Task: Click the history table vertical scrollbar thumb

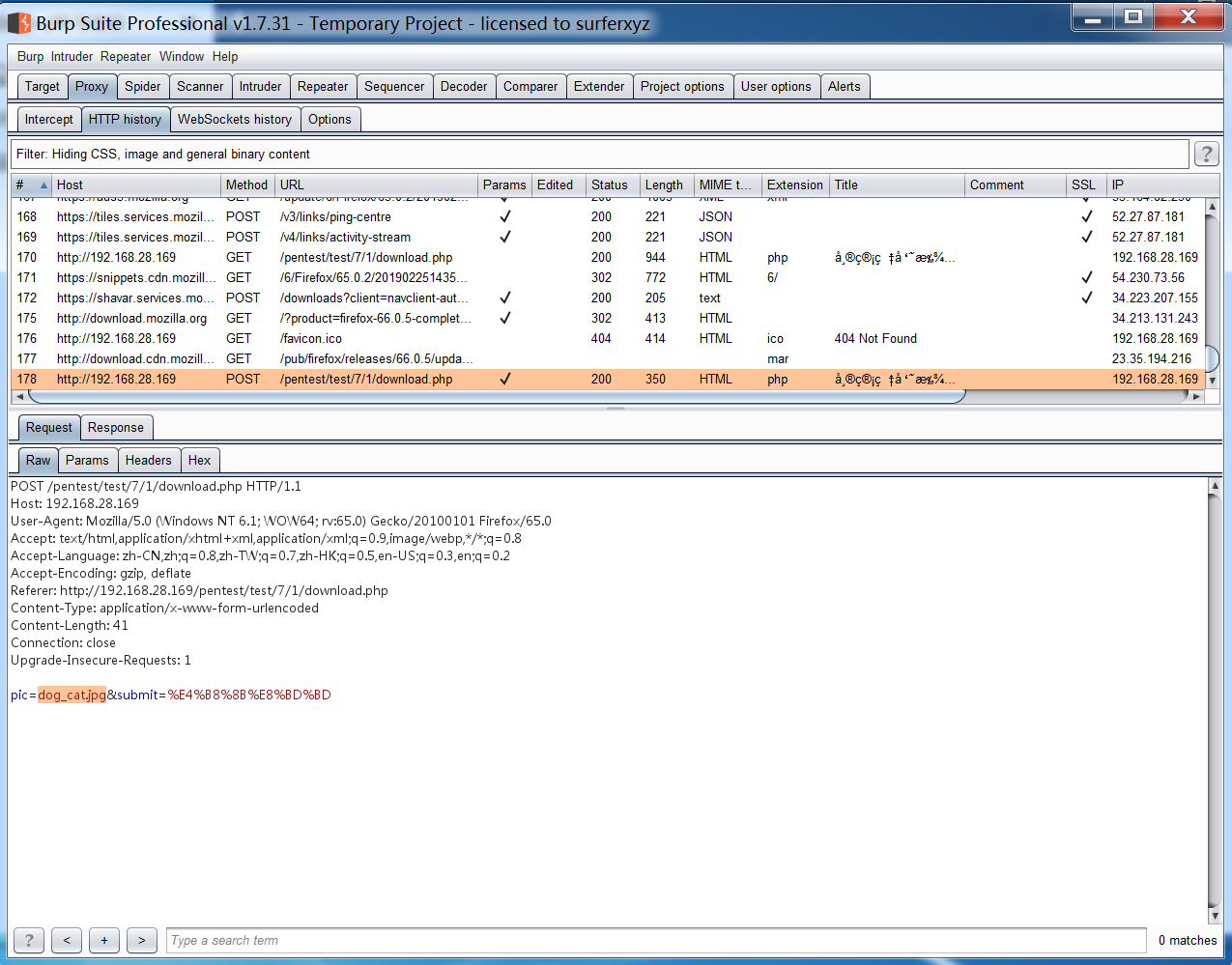Action: coord(1212,357)
